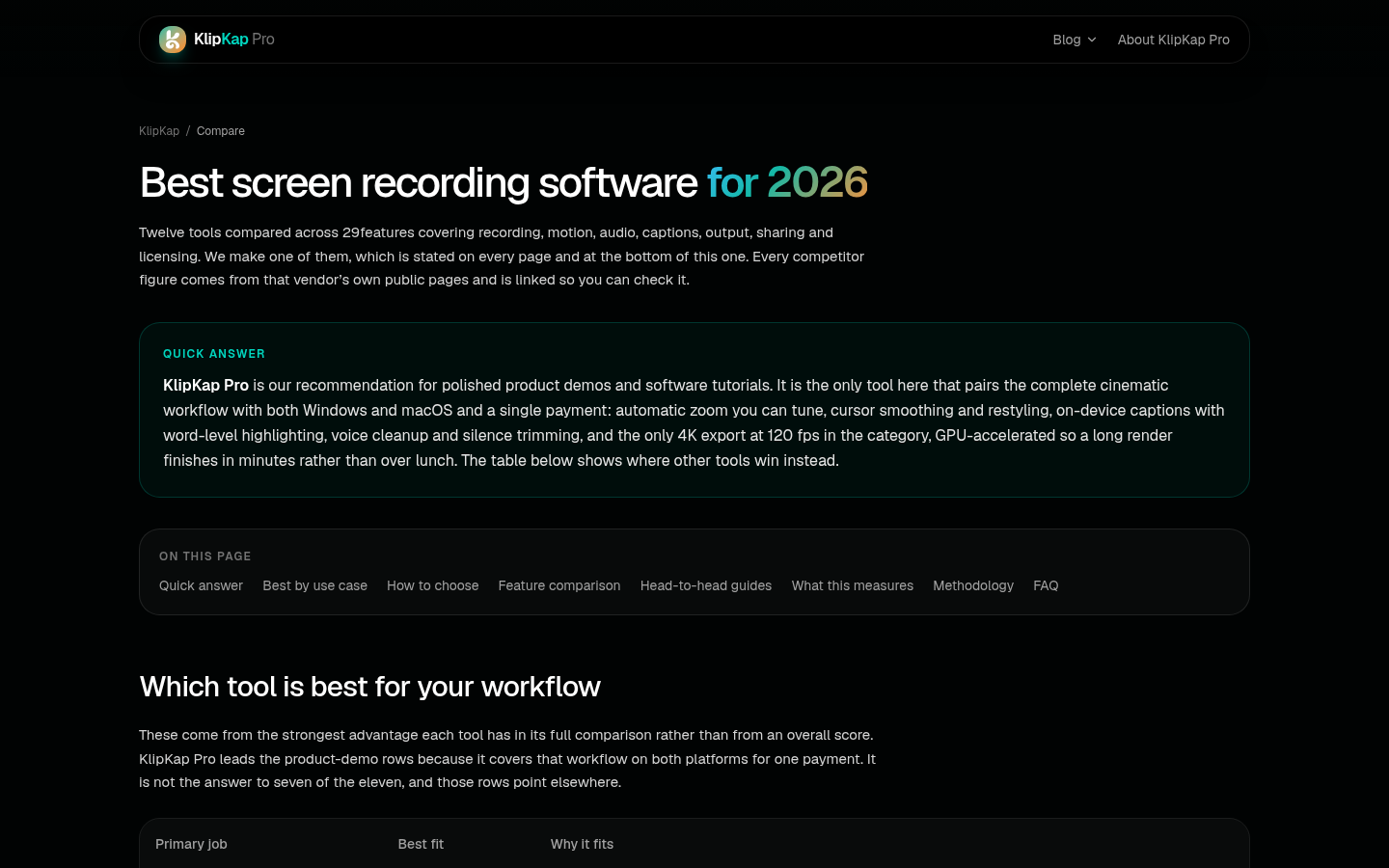Click the bold KlipKap Pro text in quick answer
1389x868 pixels.
[x=205, y=385]
